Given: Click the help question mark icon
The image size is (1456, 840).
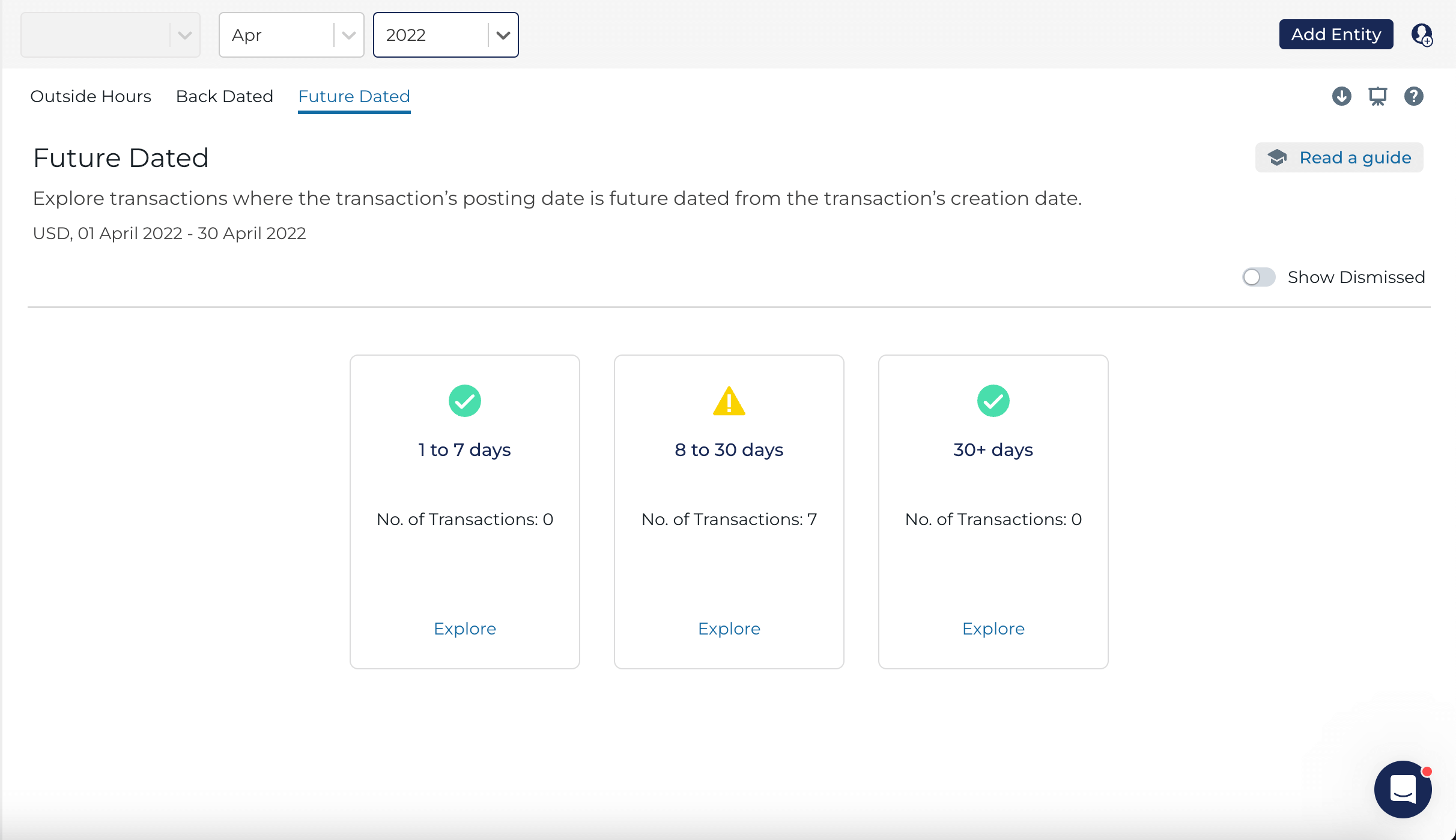Looking at the screenshot, I should click(x=1413, y=96).
